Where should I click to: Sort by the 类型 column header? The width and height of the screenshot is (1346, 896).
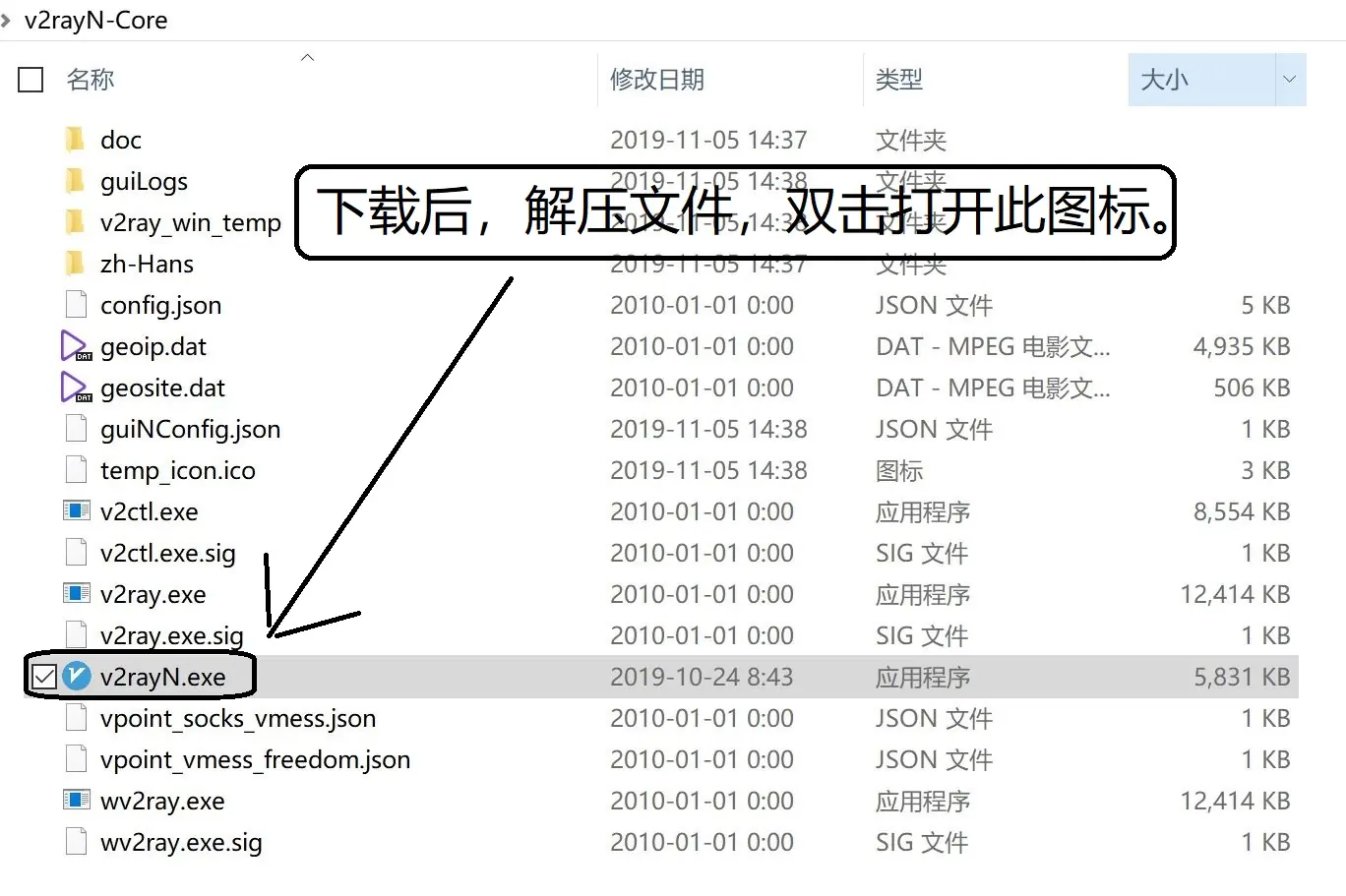point(899,80)
